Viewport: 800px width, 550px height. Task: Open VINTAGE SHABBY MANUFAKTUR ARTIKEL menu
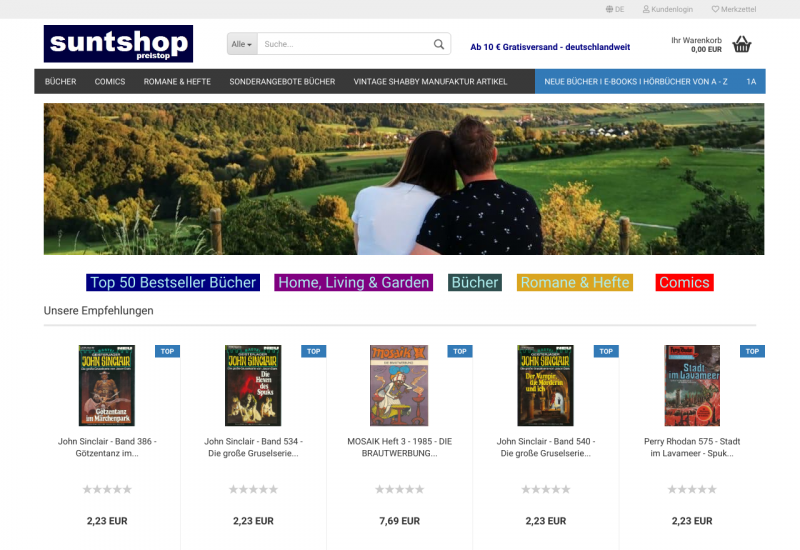pos(430,82)
